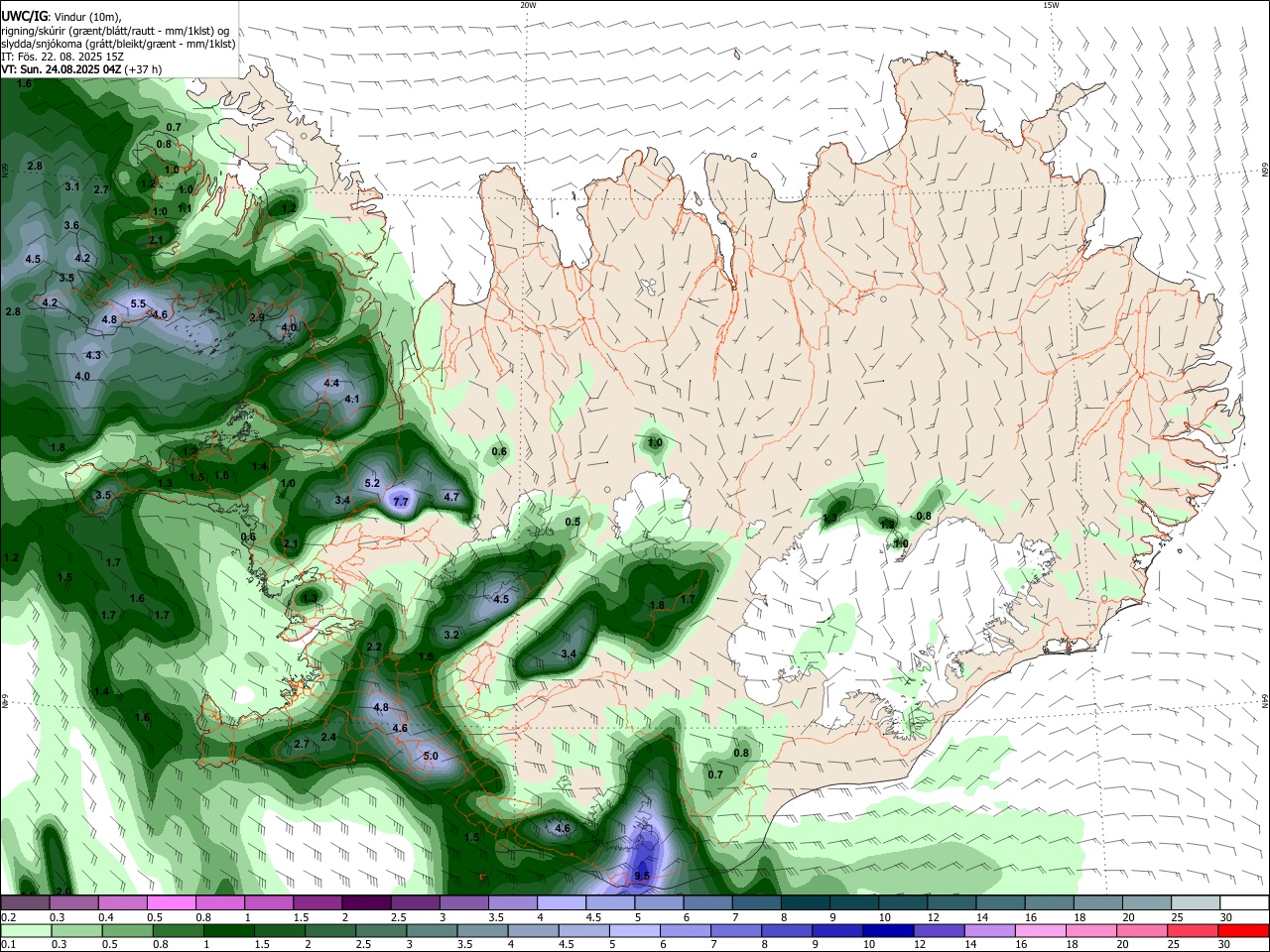This screenshot has width=1270, height=952.
Task: Click the IT initial time line reading 22. 08. 2025 15Z
Action: [x=63, y=57]
